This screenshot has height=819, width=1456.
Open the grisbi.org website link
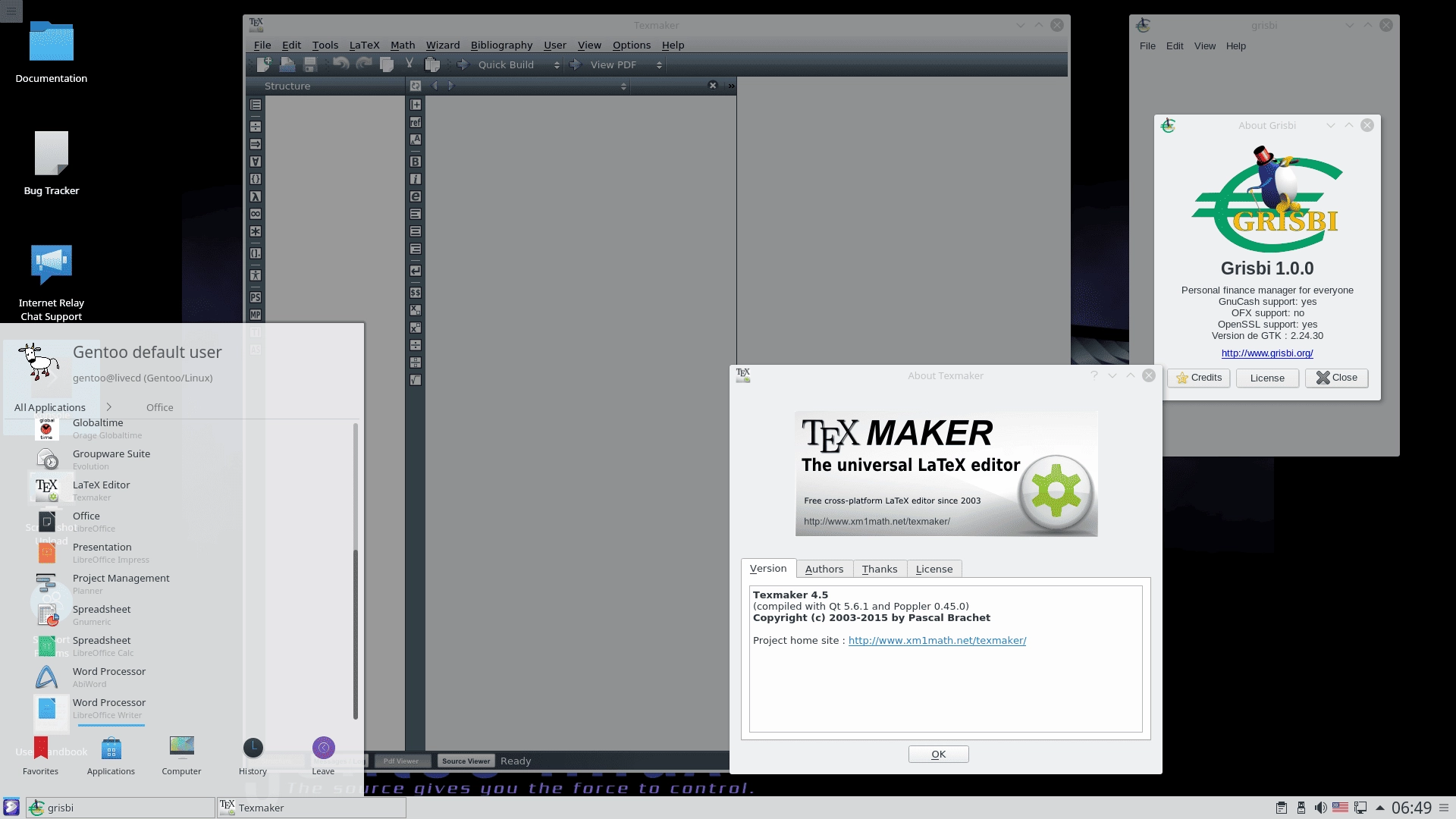(1267, 353)
